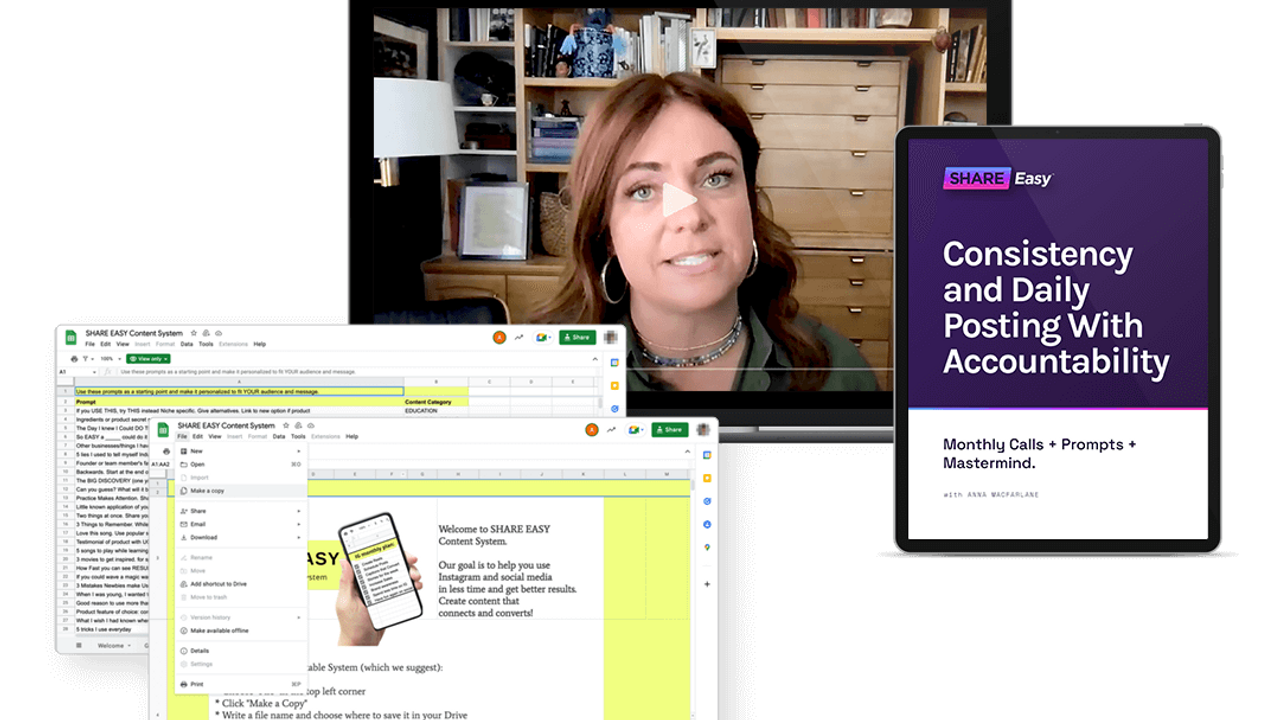Open the Tasks side panel icon in the front window

[x=707, y=501]
